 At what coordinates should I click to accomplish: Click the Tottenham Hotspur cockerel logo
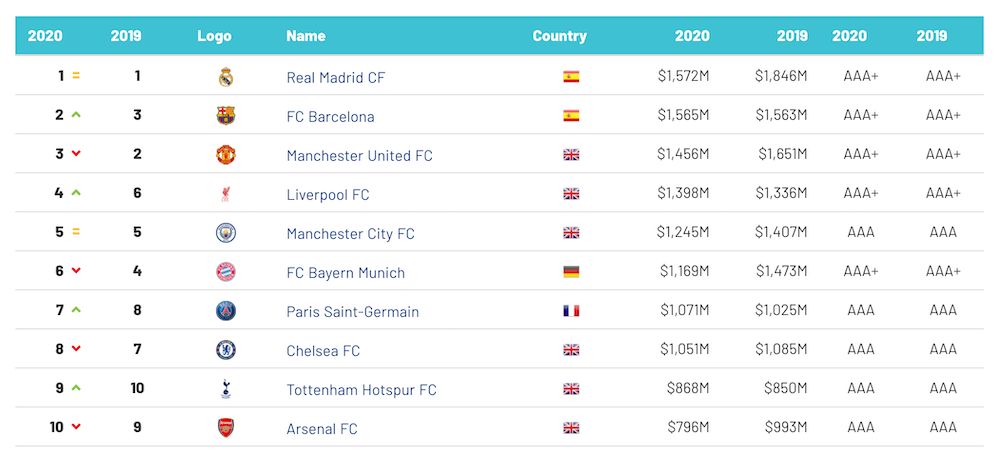226,389
